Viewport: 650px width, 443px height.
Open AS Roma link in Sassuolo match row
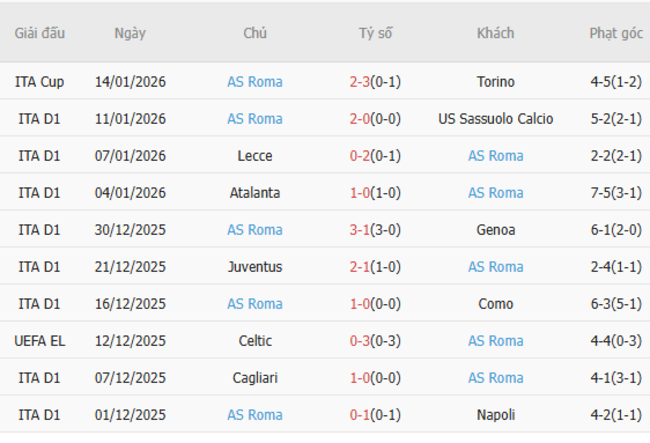(x=255, y=119)
